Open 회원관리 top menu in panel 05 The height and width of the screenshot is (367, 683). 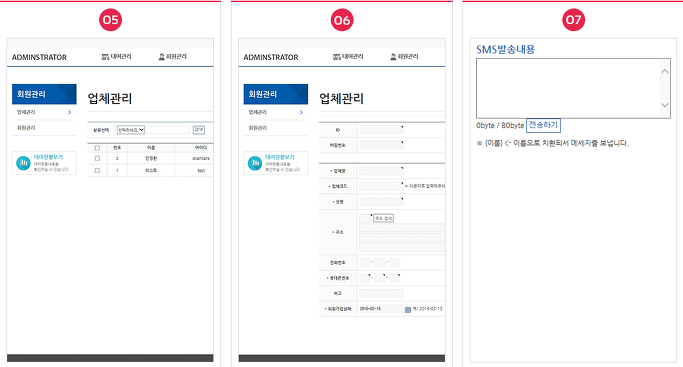(x=173, y=57)
